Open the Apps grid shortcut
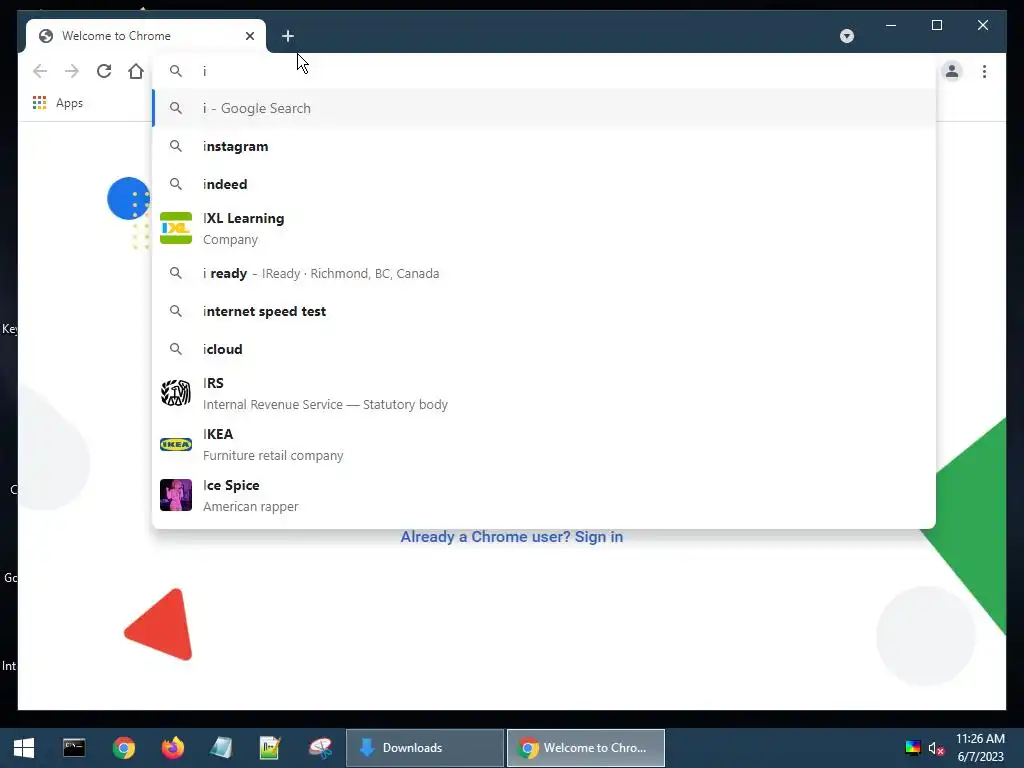1024x768 pixels. pos(57,103)
